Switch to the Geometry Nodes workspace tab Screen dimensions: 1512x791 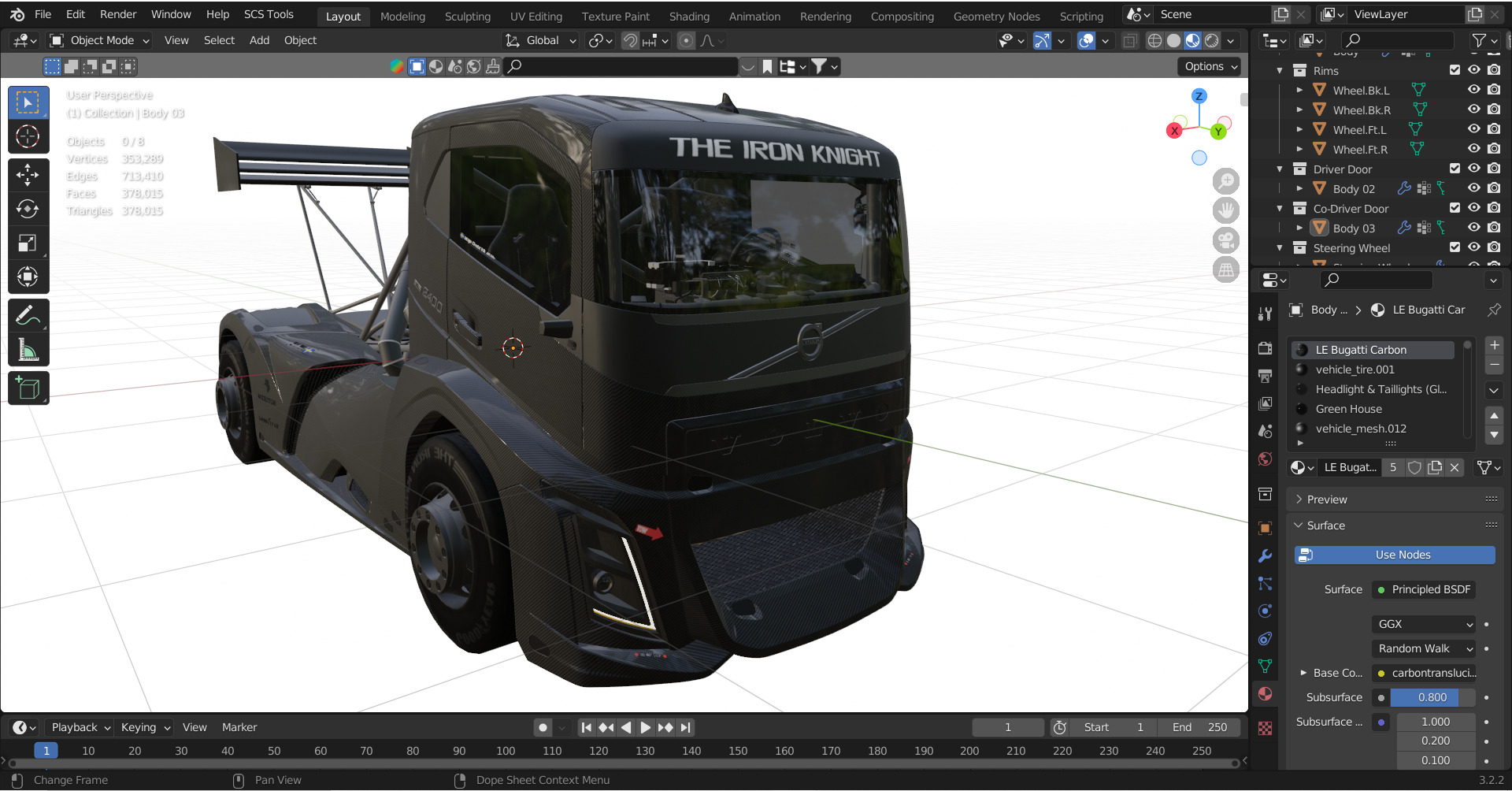[x=996, y=16]
